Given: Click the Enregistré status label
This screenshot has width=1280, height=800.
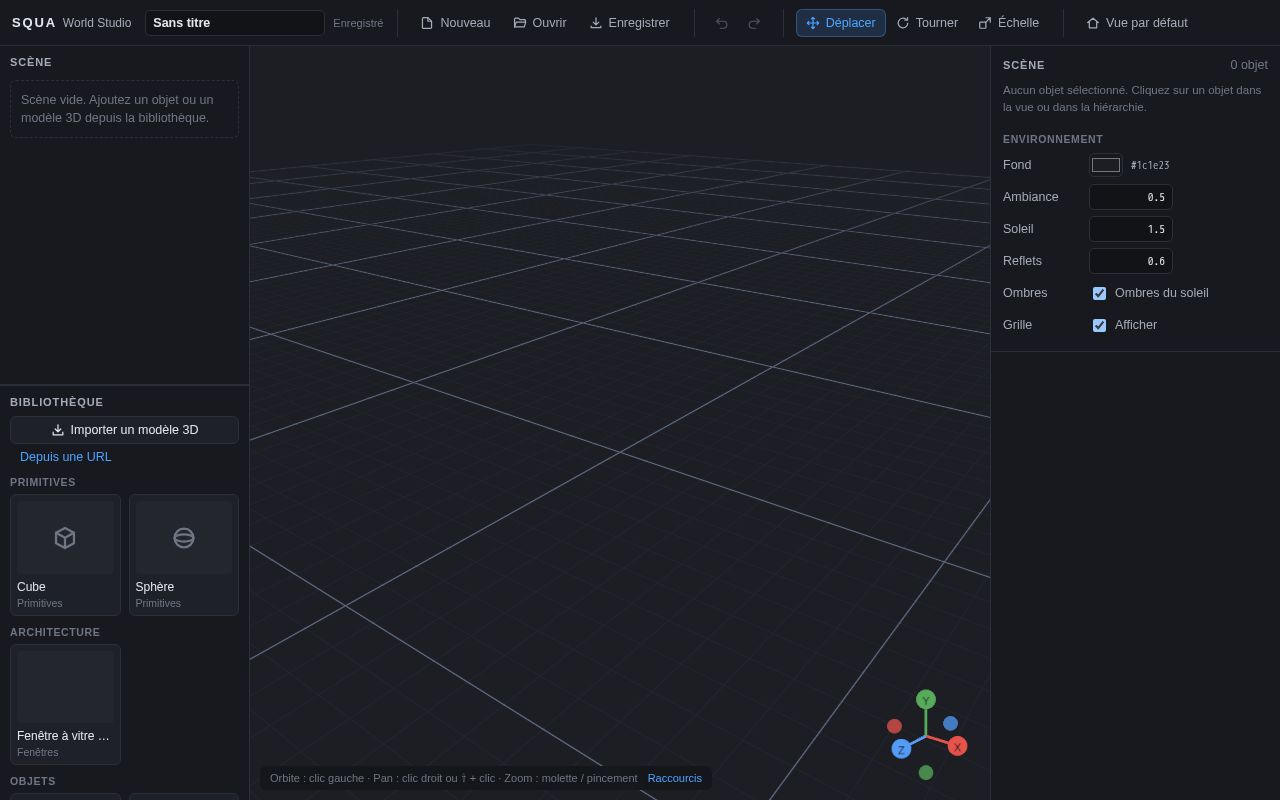Looking at the screenshot, I should [358, 23].
